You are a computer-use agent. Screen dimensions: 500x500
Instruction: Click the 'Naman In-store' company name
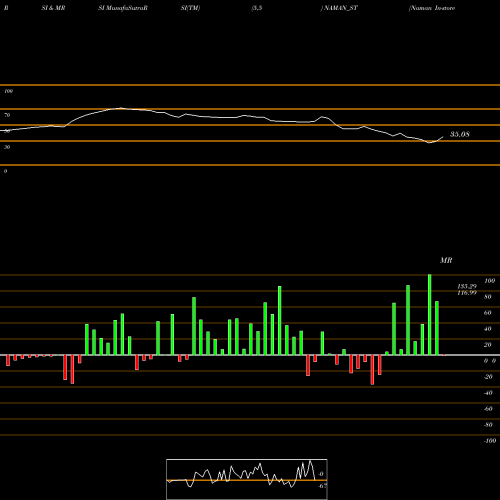[432, 8]
